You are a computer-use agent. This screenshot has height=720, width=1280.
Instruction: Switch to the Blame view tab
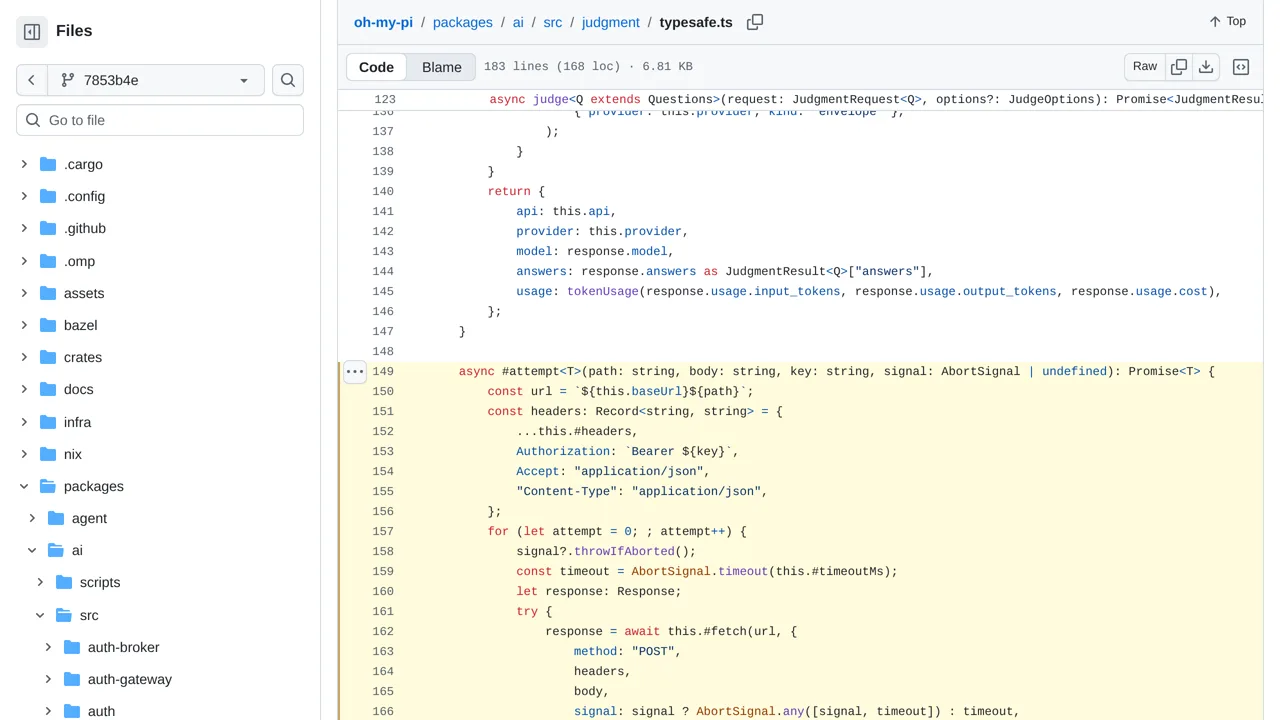(x=442, y=67)
